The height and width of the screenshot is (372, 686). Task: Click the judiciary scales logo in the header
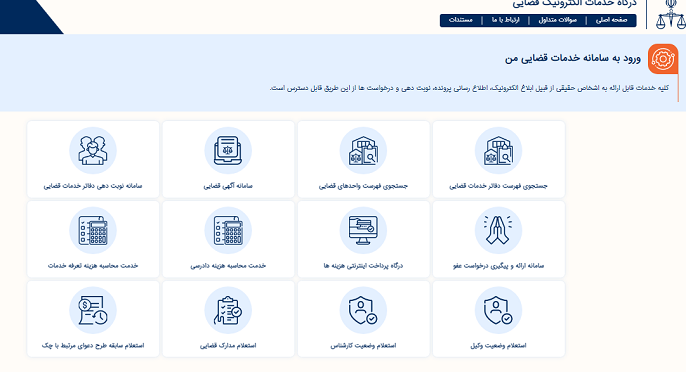pyautogui.click(x=670, y=15)
